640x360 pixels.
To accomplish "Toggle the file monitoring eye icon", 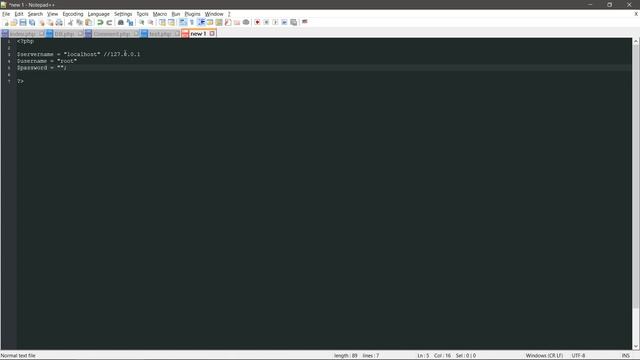I will click(x=246, y=22).
